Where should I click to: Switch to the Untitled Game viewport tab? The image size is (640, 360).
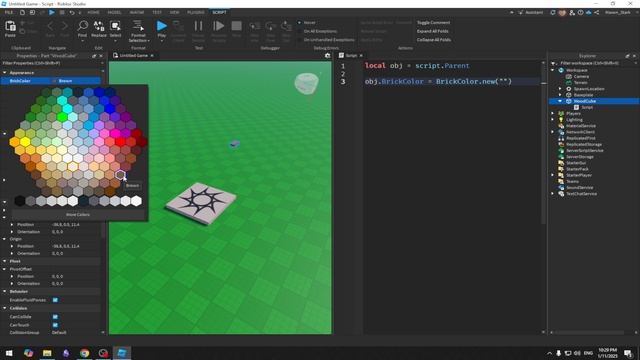click(133, 56)
